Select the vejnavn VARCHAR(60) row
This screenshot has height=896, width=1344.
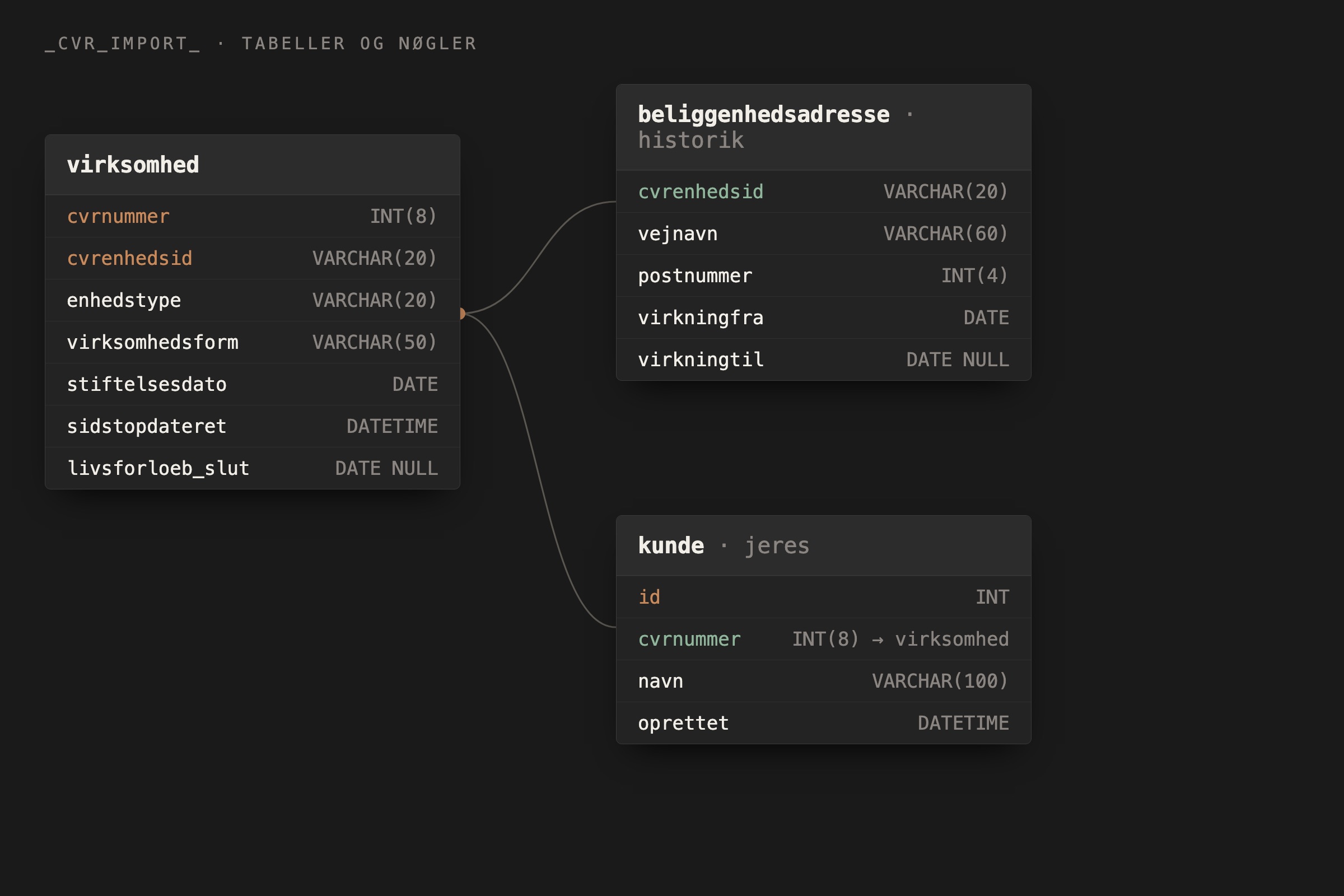click(823, 234)
